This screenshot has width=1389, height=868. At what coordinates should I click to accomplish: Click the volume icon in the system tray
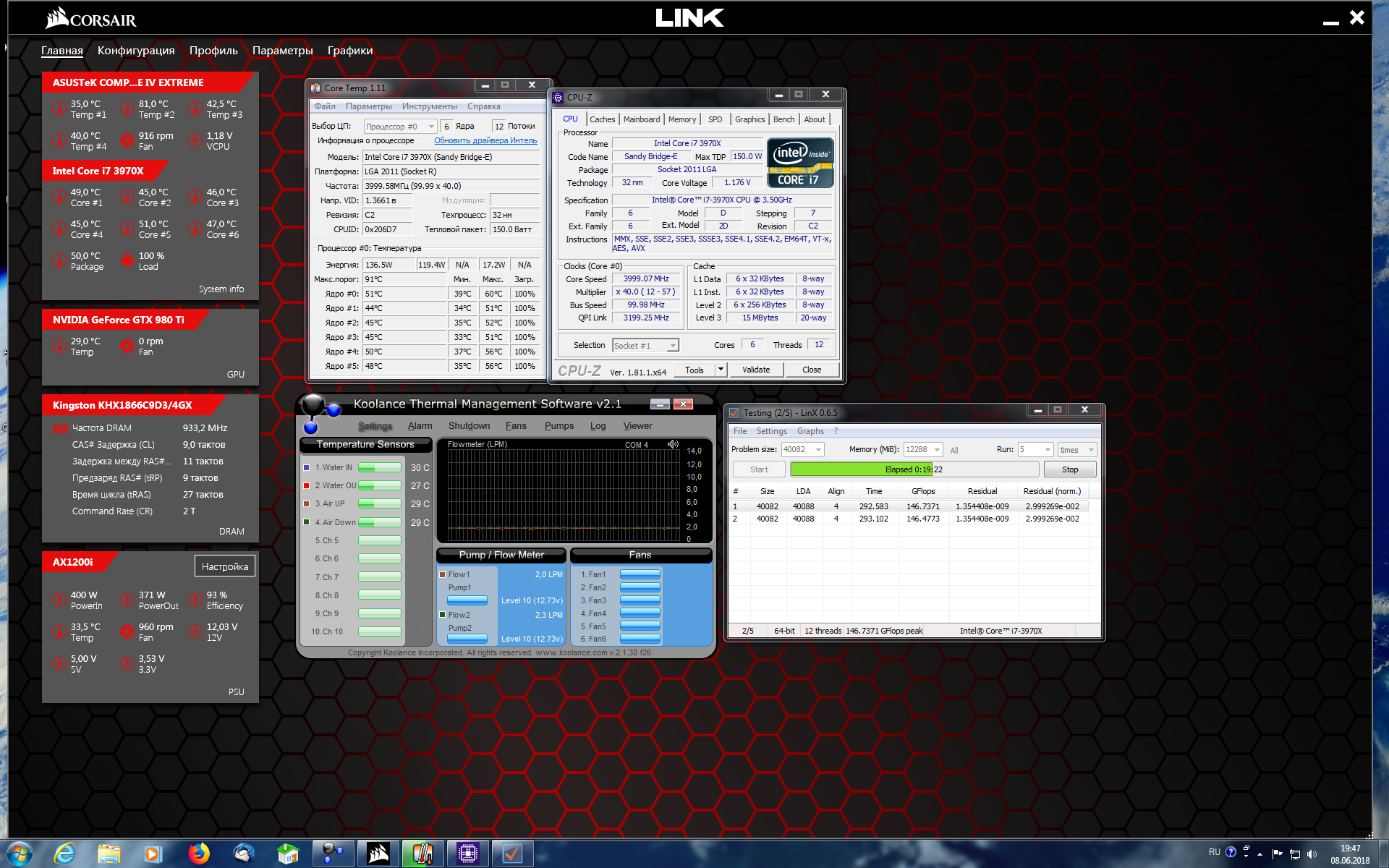coord(1312,854)
